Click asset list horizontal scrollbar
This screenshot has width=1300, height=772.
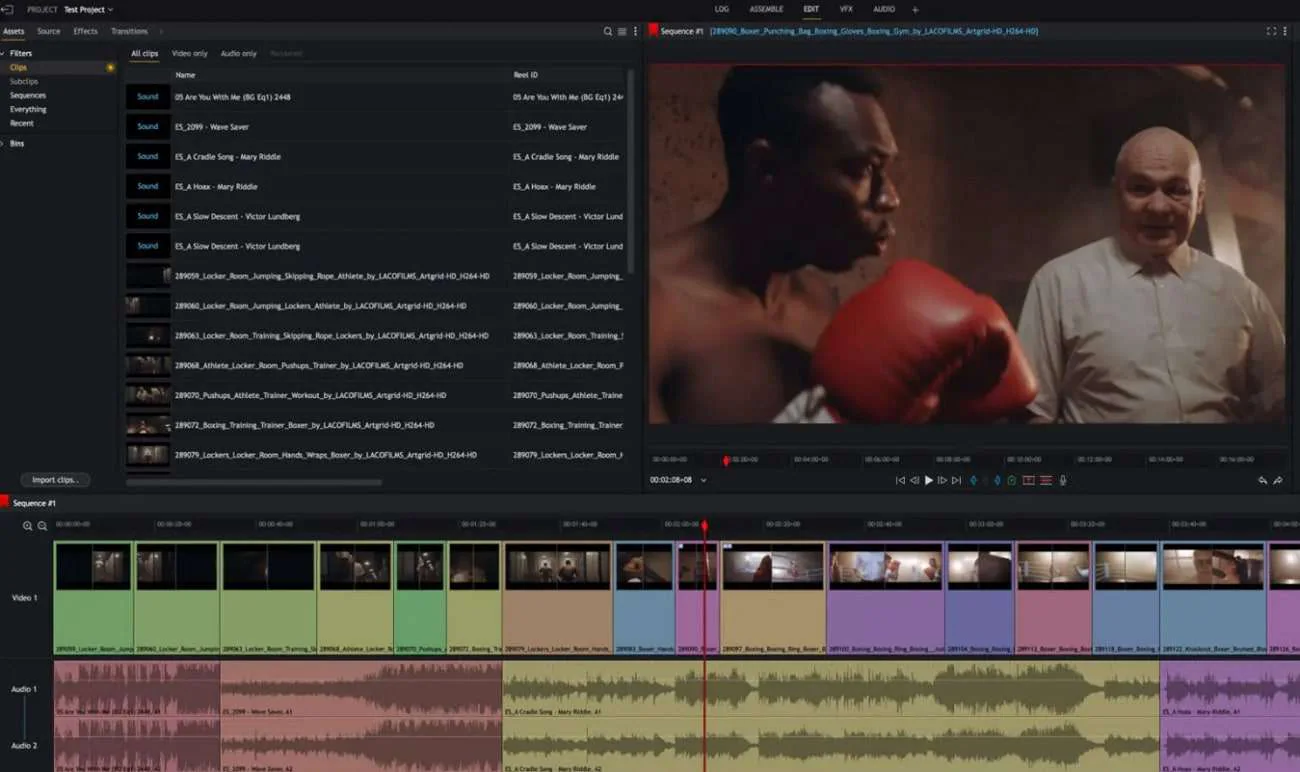click(254, 482)
